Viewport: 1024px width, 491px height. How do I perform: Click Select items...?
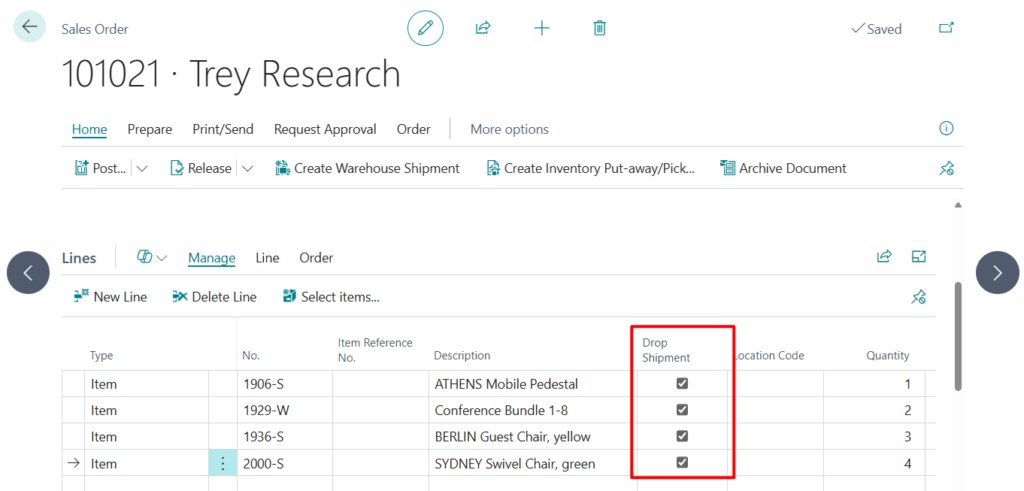[x=330, y=297]
